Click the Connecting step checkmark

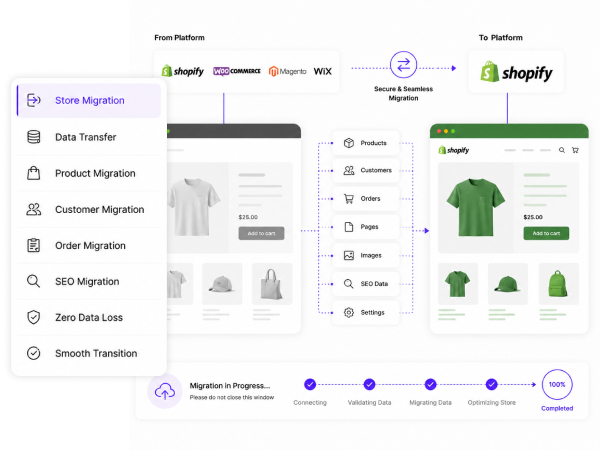(310, 384)
